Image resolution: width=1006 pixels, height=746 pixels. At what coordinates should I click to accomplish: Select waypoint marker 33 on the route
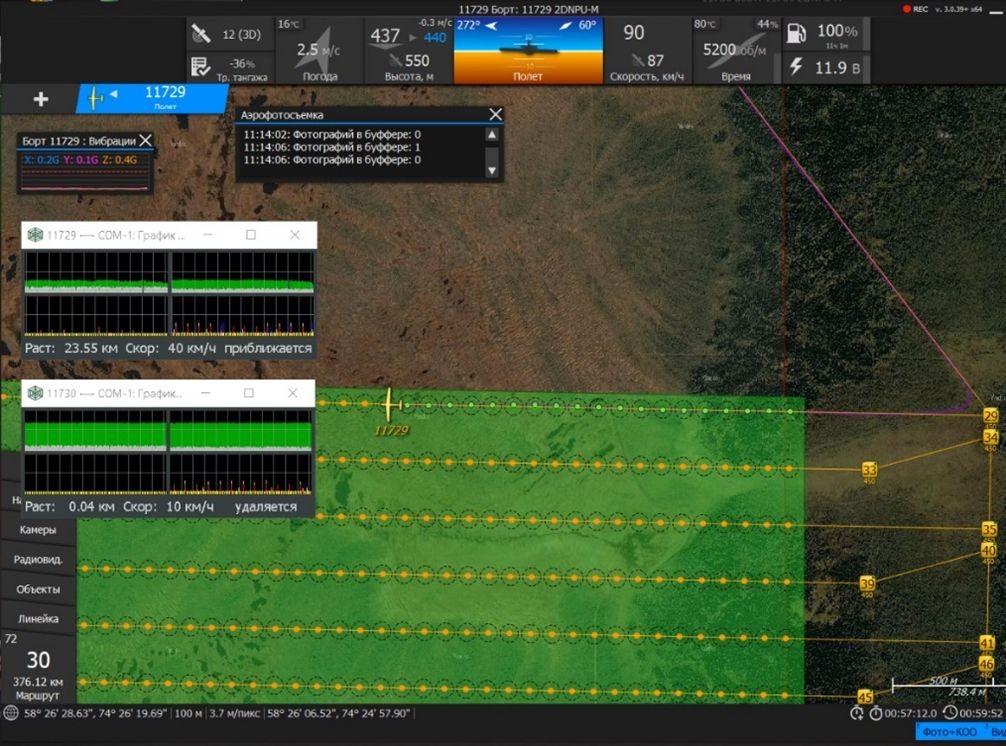click(x=869, y=470)
